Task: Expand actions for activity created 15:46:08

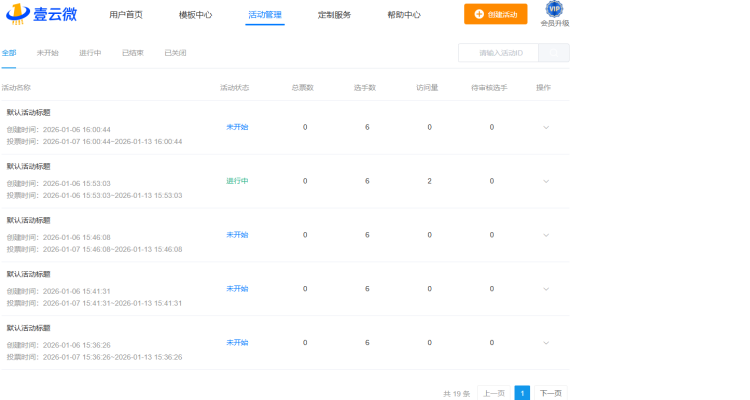Action: [546, 235]
